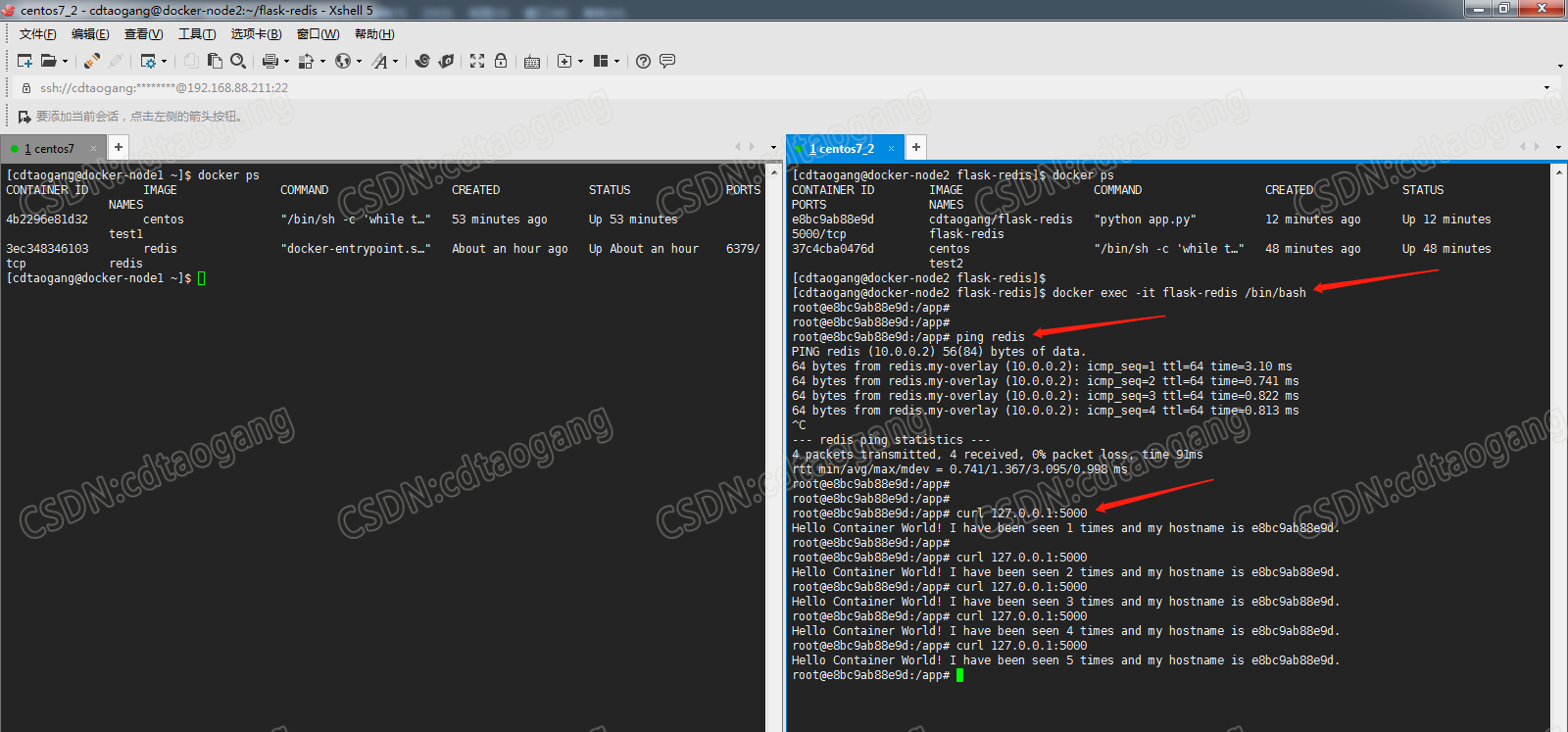Launch Xagent from the toolbar
The height and width of the screenshot is (732, 1568).
pyautogui.click(x=446, y=61)
